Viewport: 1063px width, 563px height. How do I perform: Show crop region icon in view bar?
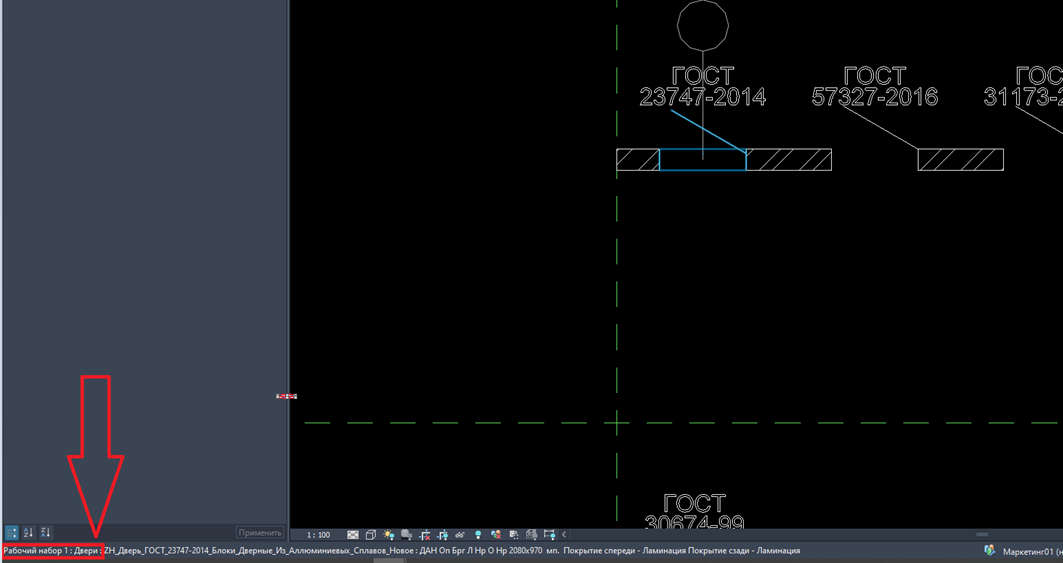click(443, 535)
